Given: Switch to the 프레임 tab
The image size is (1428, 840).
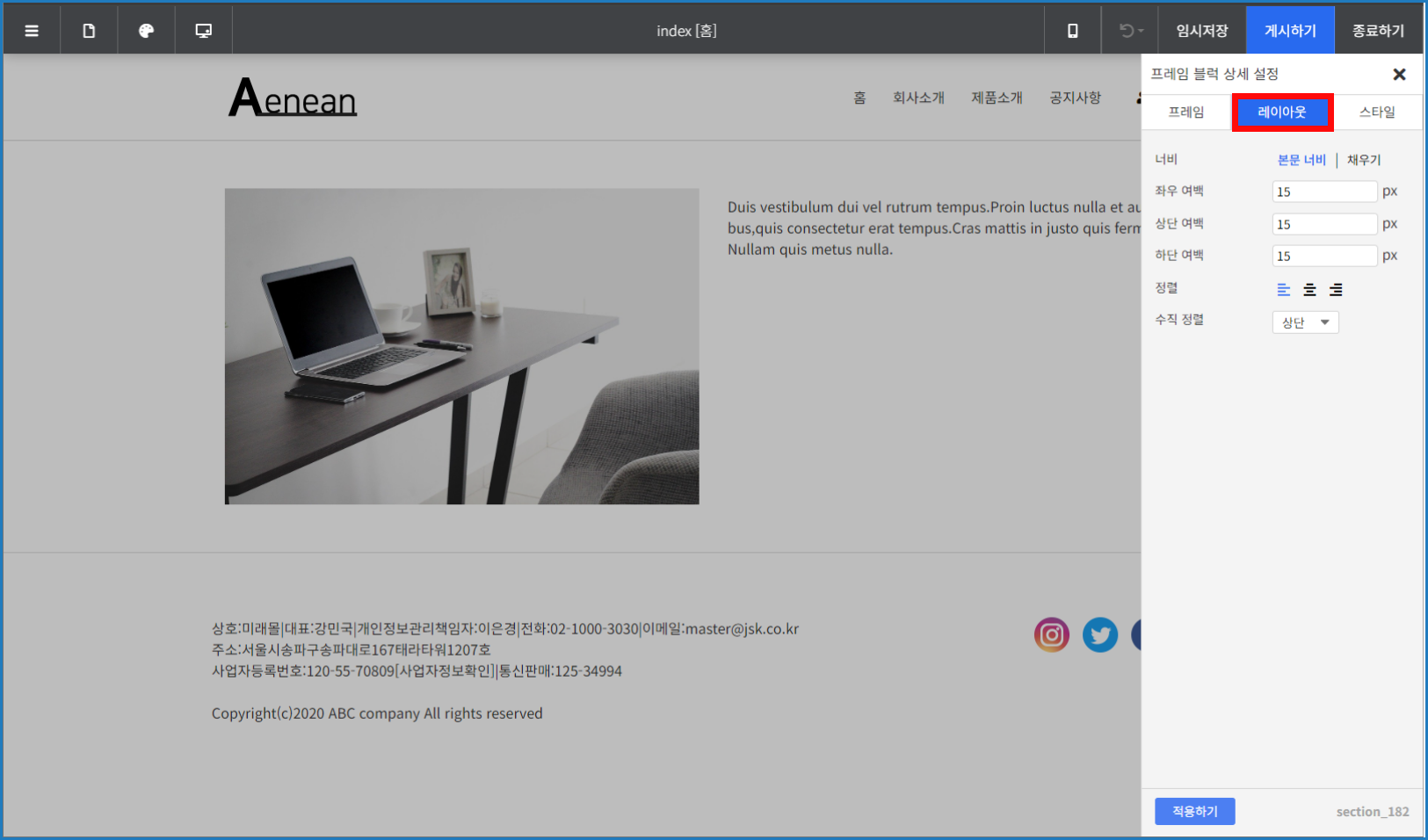Looking at the screenshot, I should [x=1185, y=112].
